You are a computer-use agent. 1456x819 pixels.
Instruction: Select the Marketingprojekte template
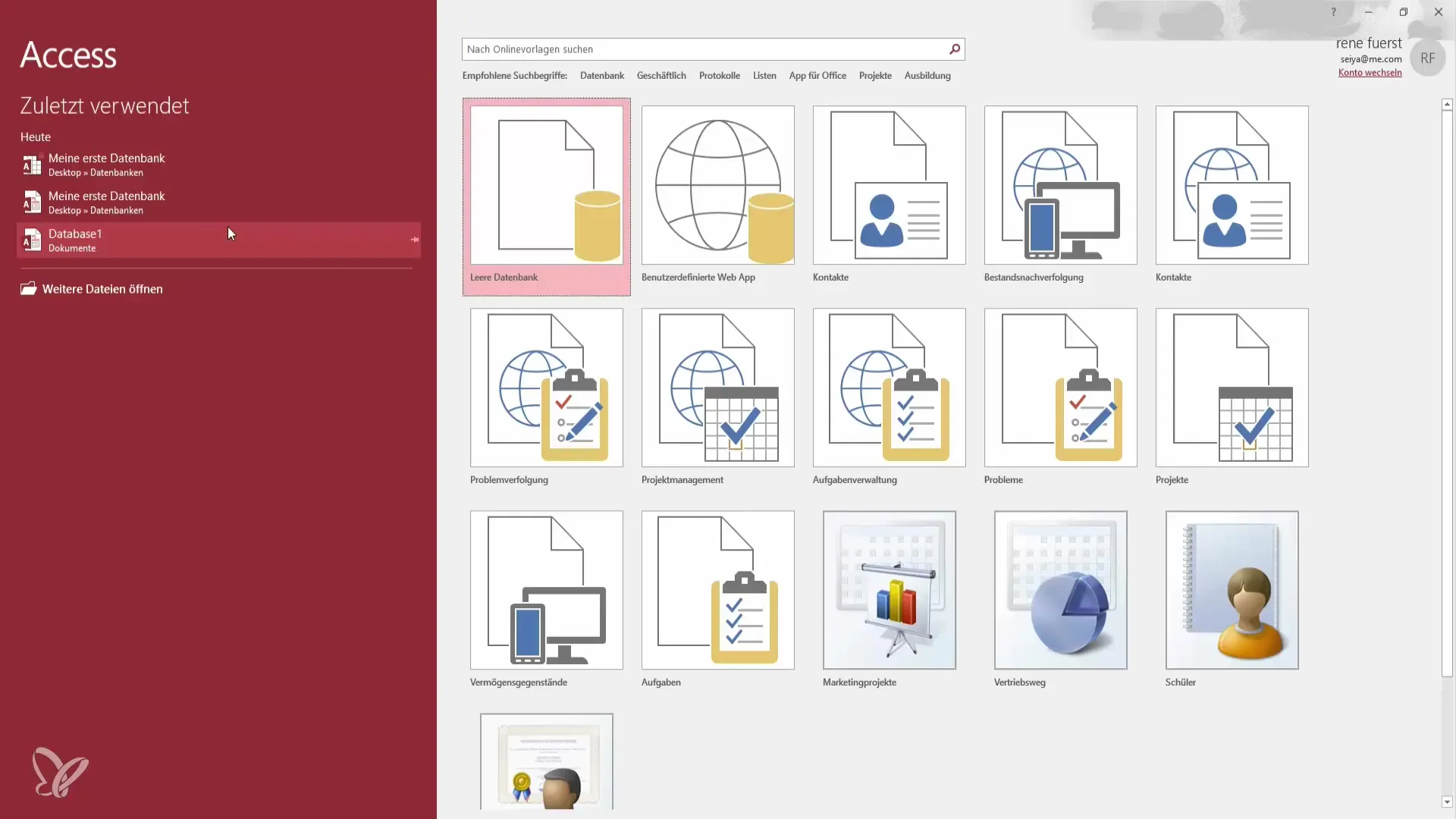pyautogui.click(x=889, y=590)
